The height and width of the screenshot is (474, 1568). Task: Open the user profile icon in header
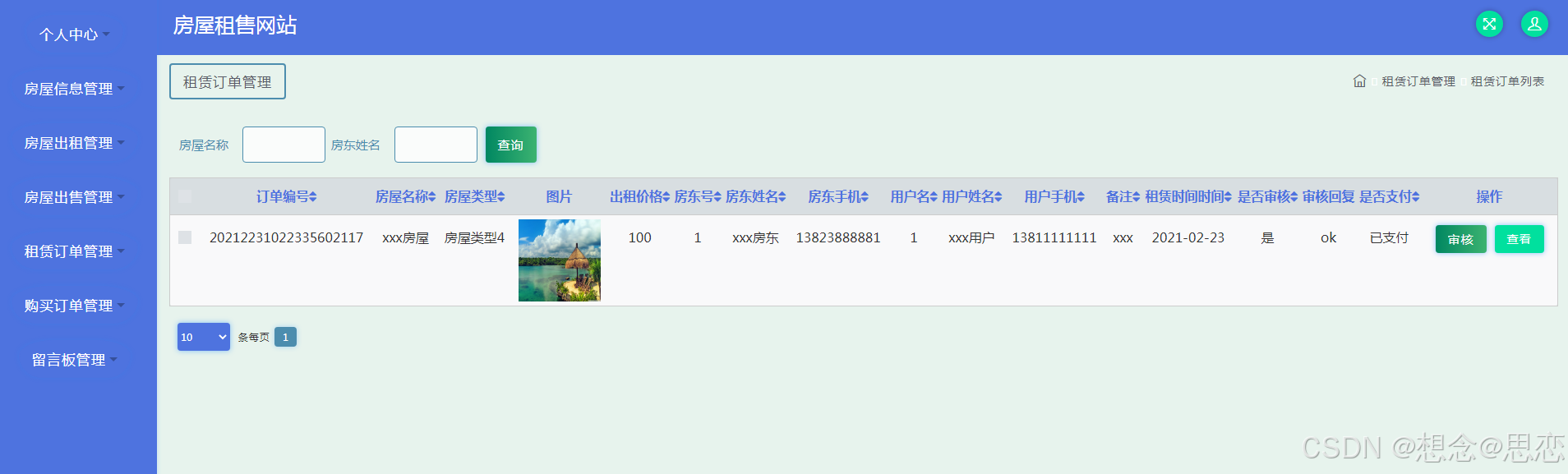tap(1534, 24)
